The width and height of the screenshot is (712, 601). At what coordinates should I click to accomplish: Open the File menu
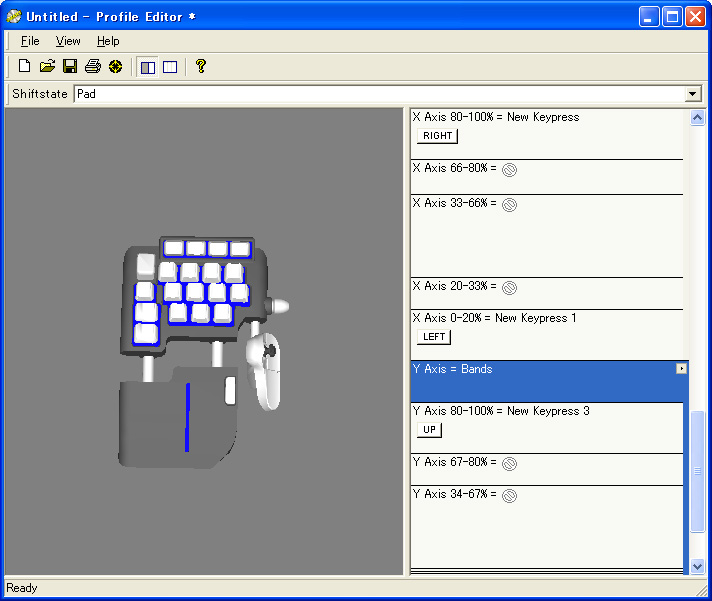click(30, 41)
